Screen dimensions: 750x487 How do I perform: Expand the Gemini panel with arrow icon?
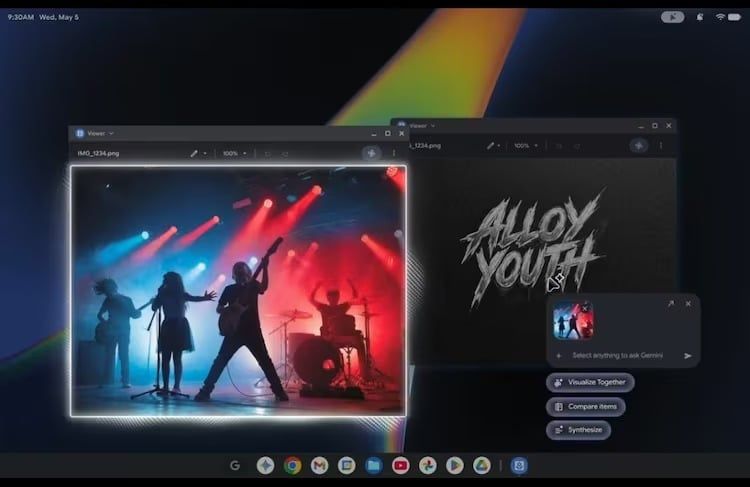click(x=671, y=304)
